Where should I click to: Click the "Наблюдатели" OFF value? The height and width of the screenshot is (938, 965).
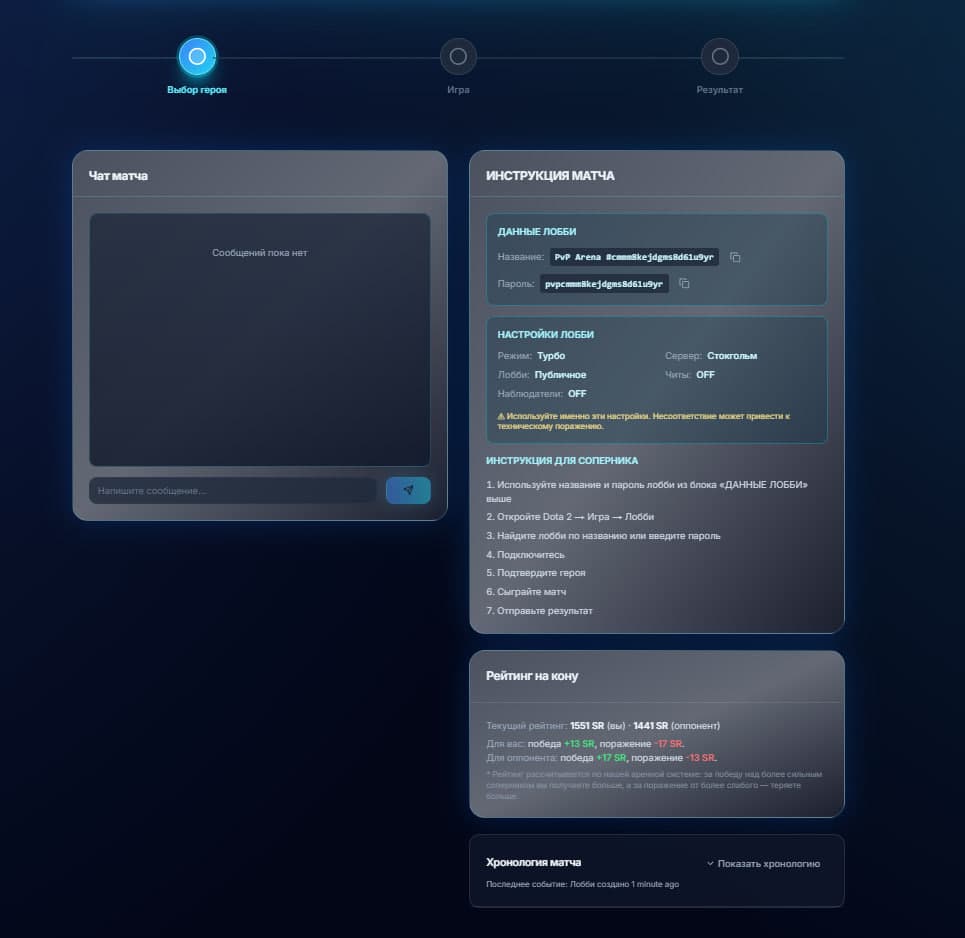pos(577,394)
